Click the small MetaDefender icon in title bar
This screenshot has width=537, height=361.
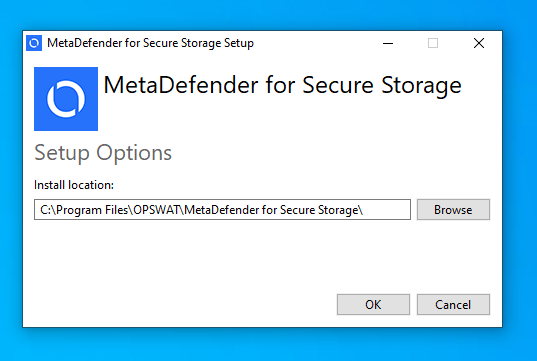coord(34,43)
